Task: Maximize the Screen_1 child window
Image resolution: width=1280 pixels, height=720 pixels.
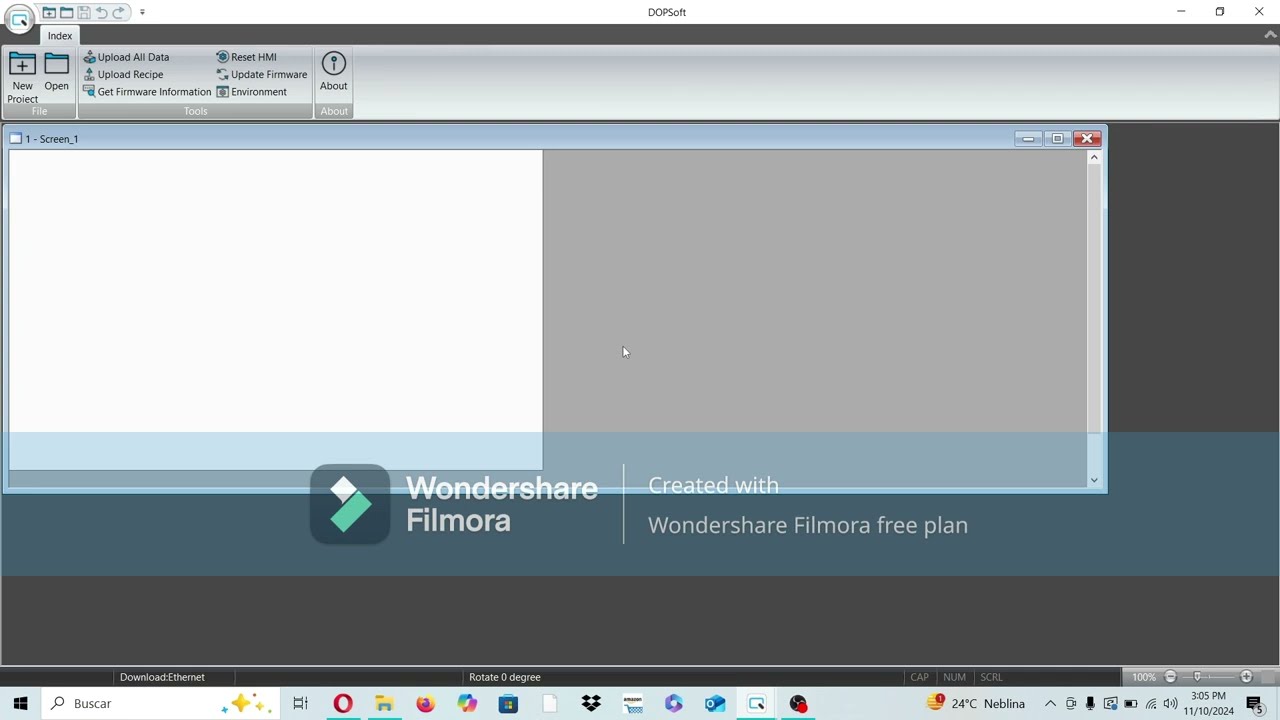Action: pyautogui.click(x=1057, y=139)
